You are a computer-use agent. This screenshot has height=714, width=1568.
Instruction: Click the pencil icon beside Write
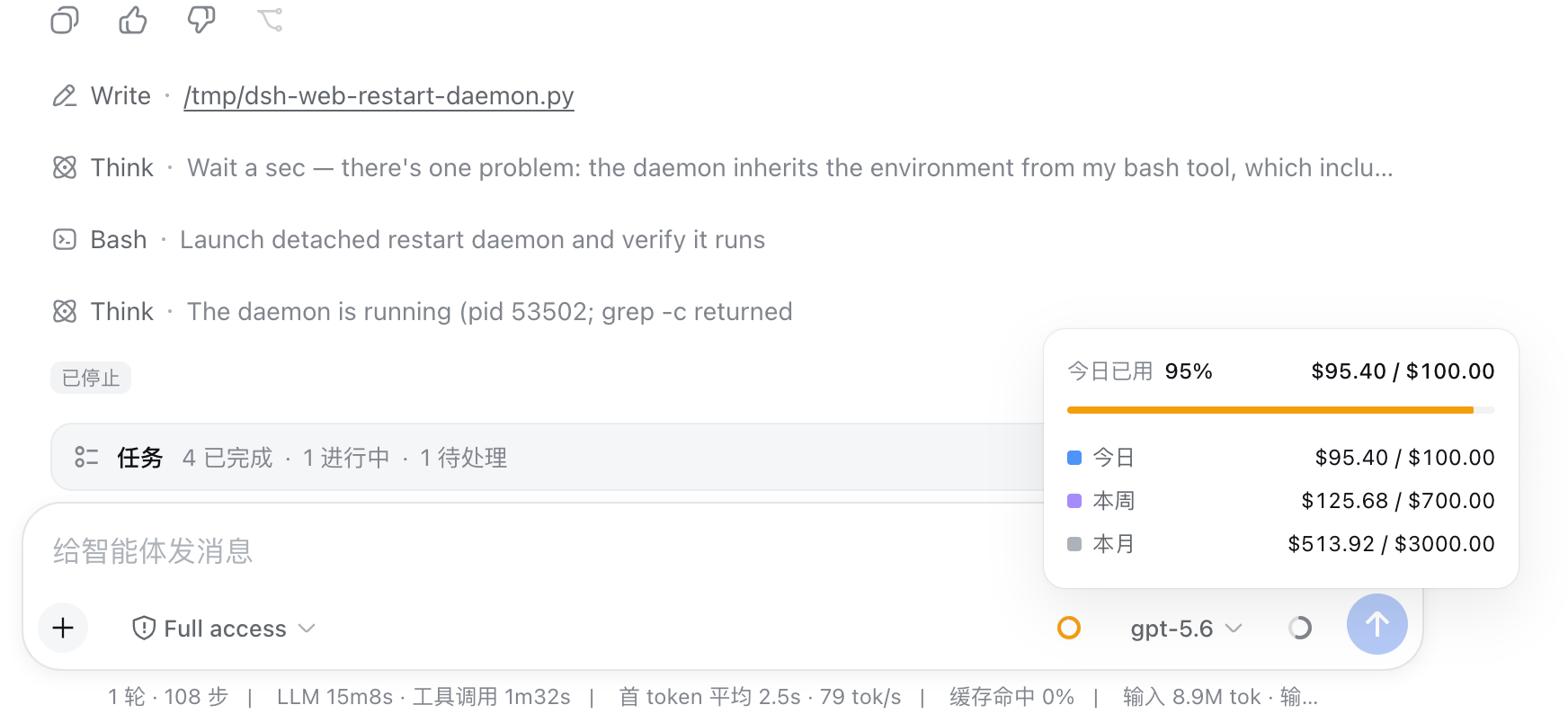tap(65, 95)
